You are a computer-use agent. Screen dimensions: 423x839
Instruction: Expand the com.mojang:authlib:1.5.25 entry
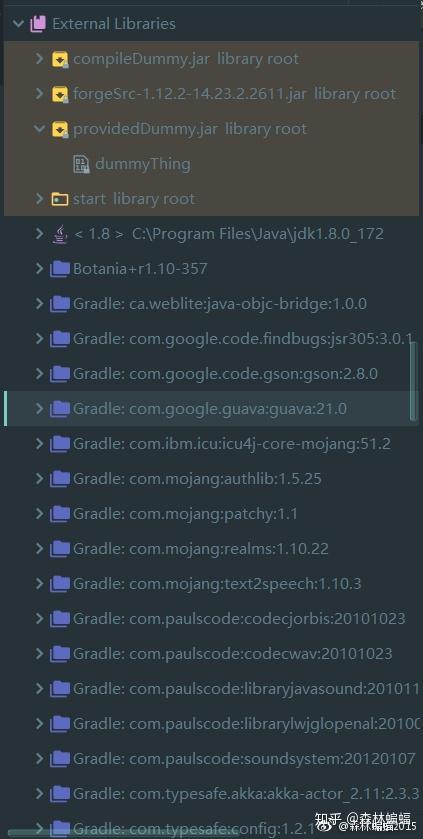coord(39,478)
